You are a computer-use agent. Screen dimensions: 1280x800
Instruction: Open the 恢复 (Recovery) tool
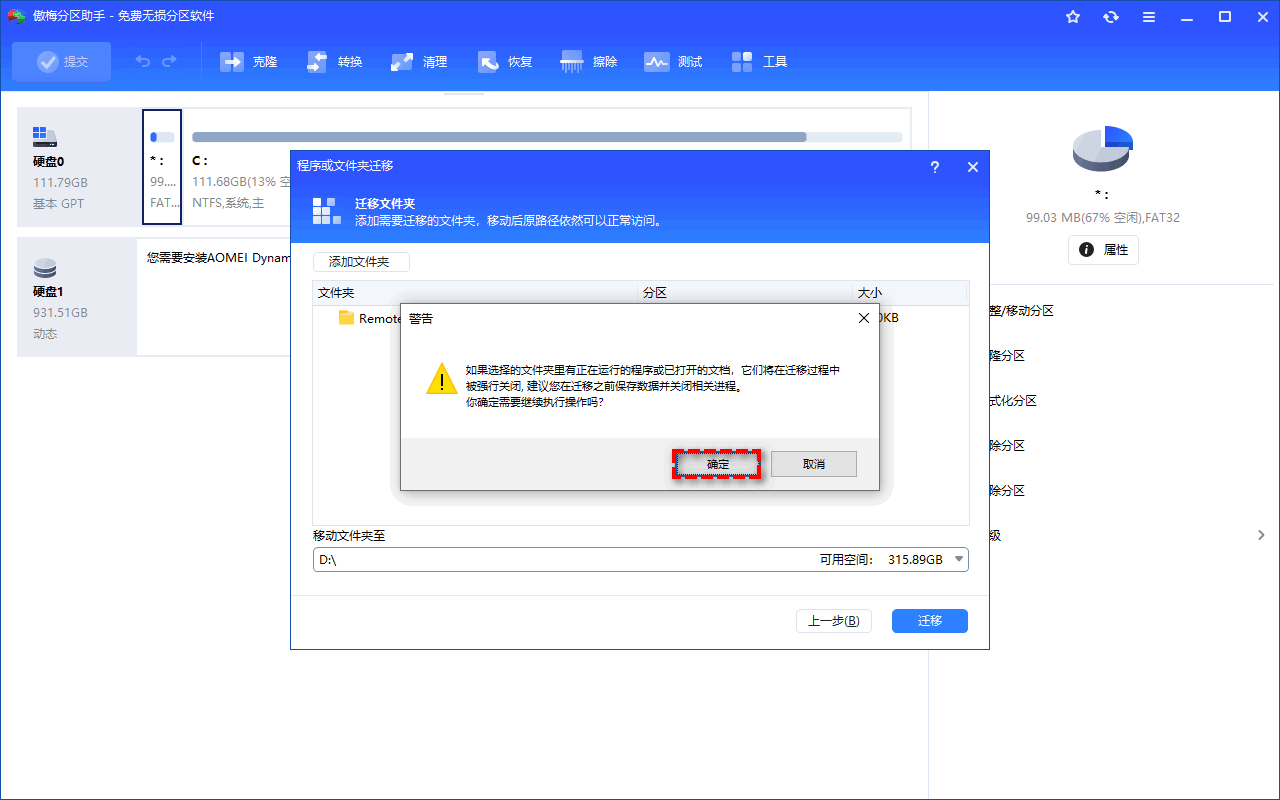tap(504, 61)
